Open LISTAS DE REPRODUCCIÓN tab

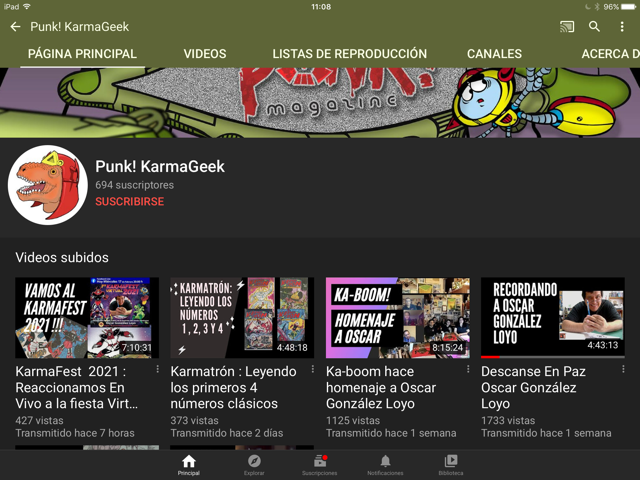pos(349,54)
